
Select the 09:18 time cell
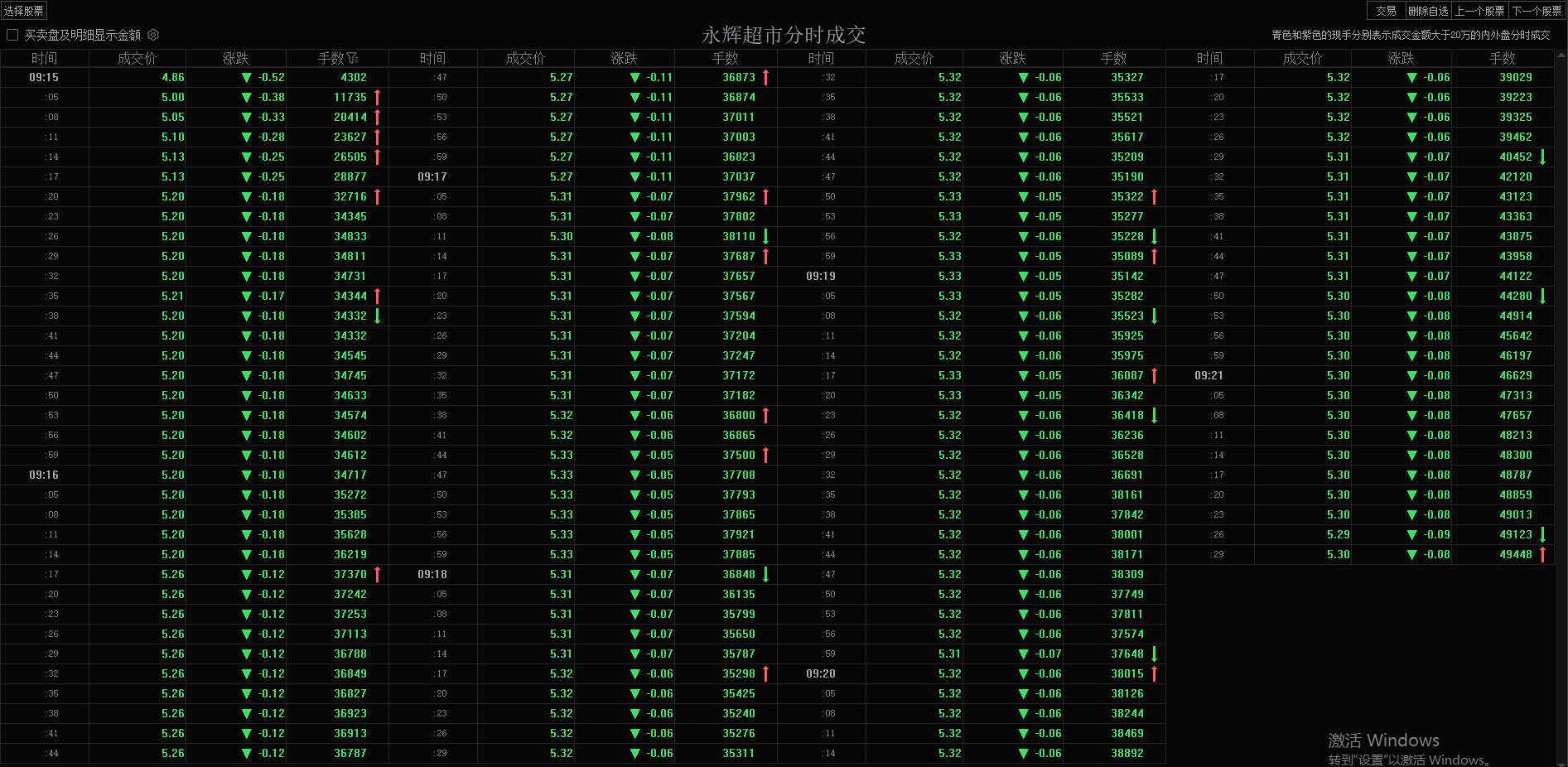[x=432, y=574]
